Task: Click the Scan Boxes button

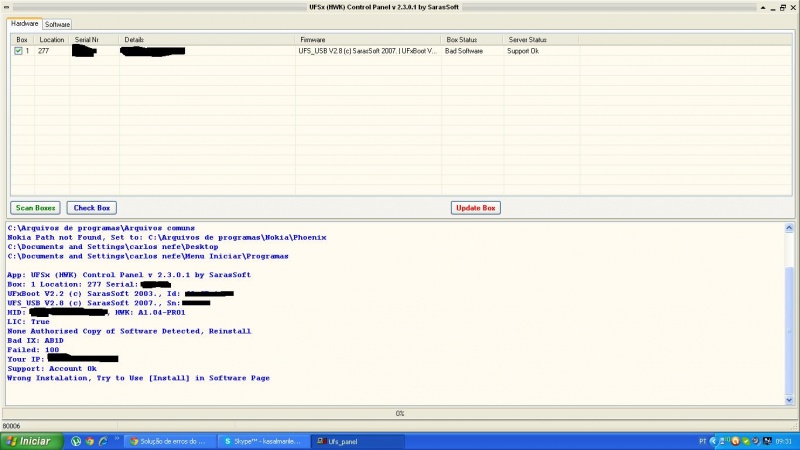Action: [x=35, y=208]
